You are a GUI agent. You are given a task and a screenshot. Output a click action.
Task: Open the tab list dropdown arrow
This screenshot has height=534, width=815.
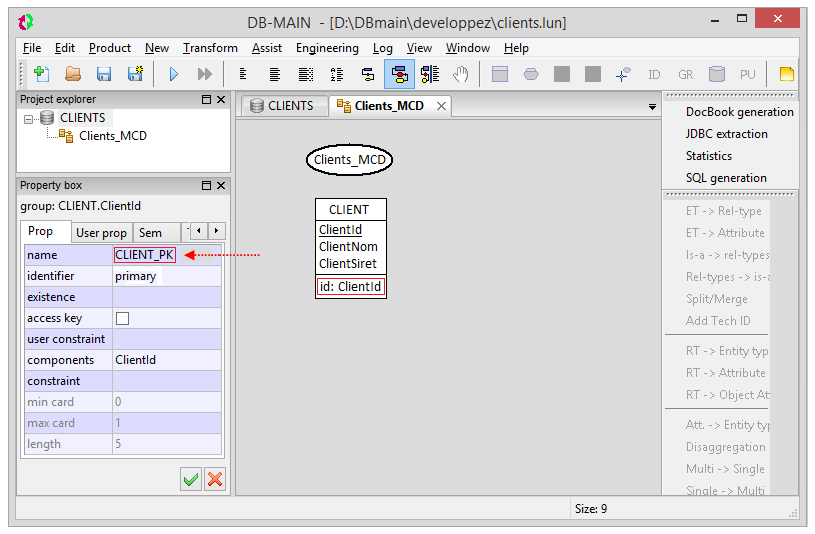click(x=652, y=106)
